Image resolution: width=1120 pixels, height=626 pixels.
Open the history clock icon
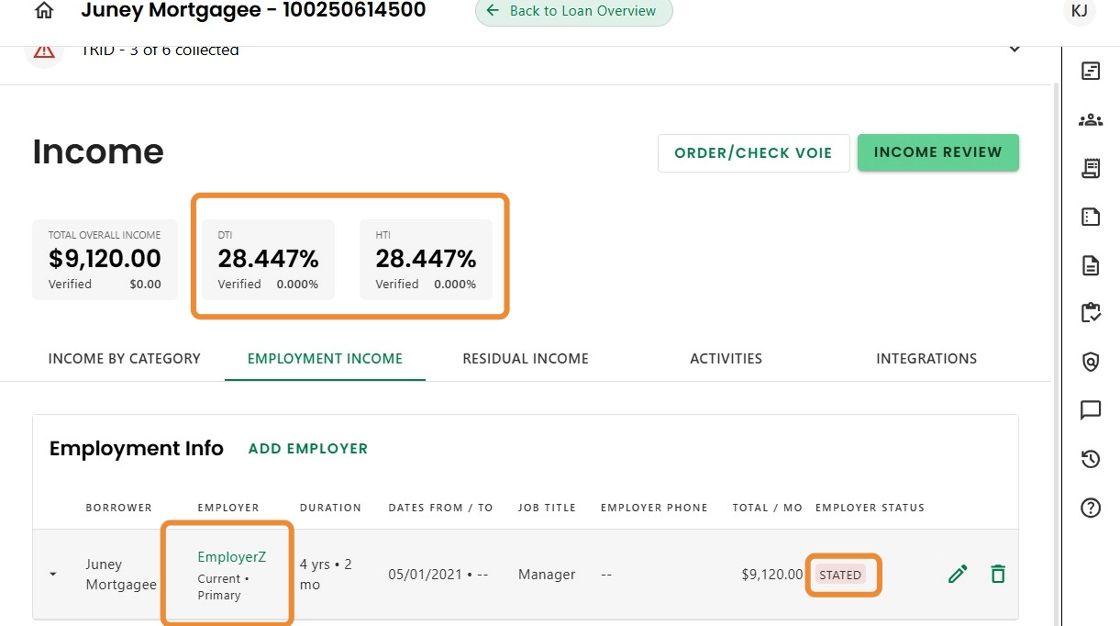tap(1090, 459)
